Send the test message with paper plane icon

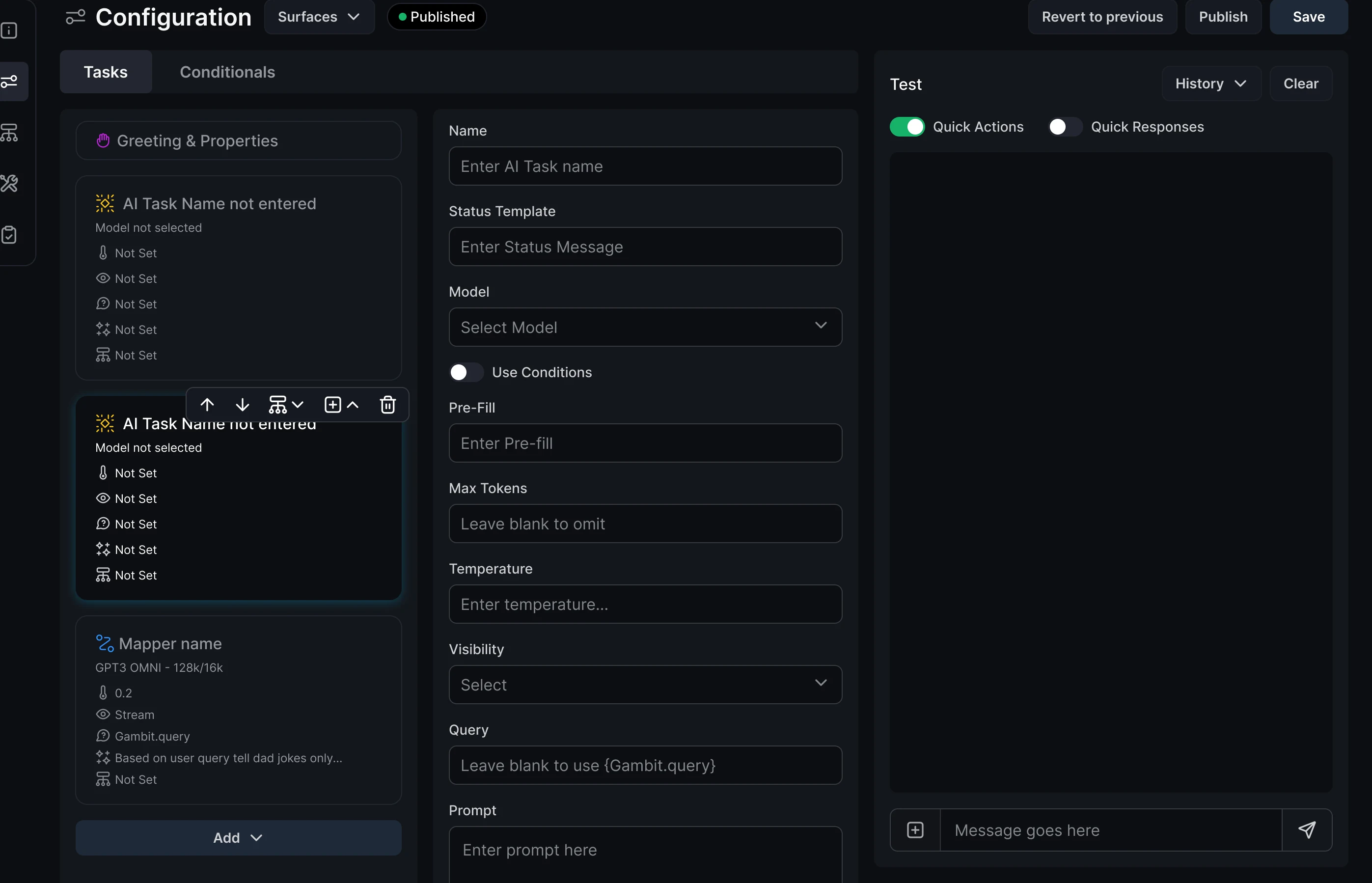1307,829
